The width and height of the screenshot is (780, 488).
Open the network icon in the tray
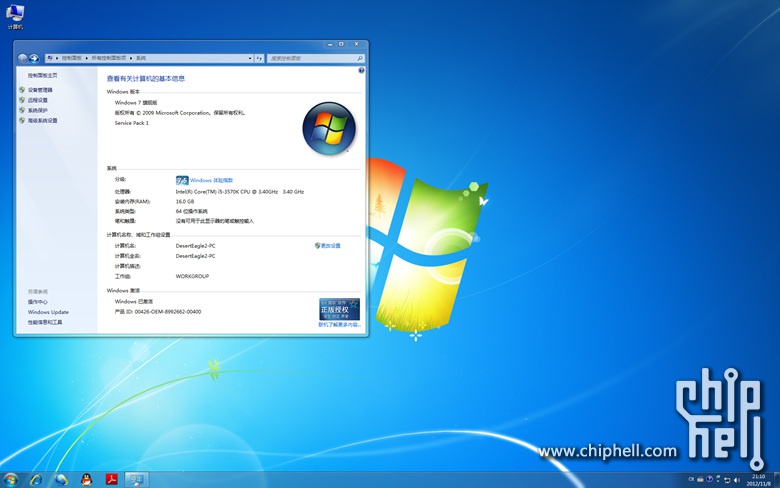[x=727, y=480]
